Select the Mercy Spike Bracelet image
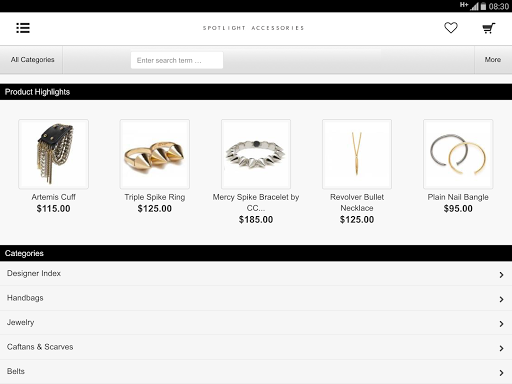 pos(256,154)
